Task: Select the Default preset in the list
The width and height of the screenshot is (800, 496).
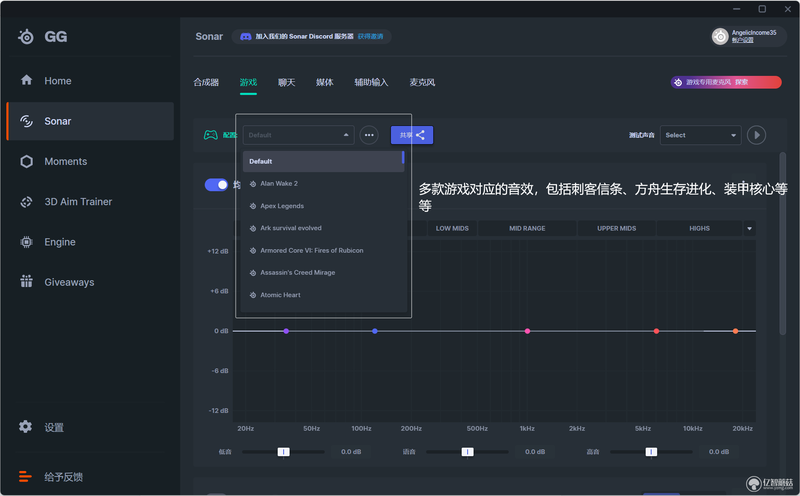Action: [323, 161]
